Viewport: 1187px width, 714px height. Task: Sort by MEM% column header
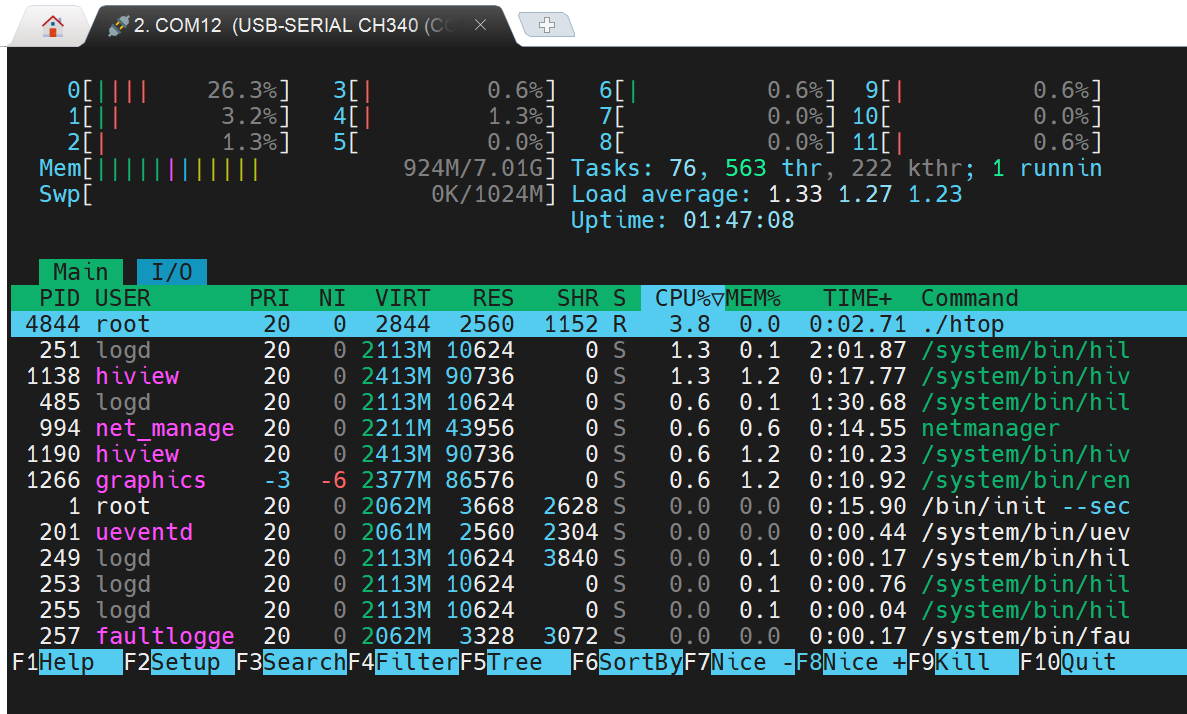(752, 298)
